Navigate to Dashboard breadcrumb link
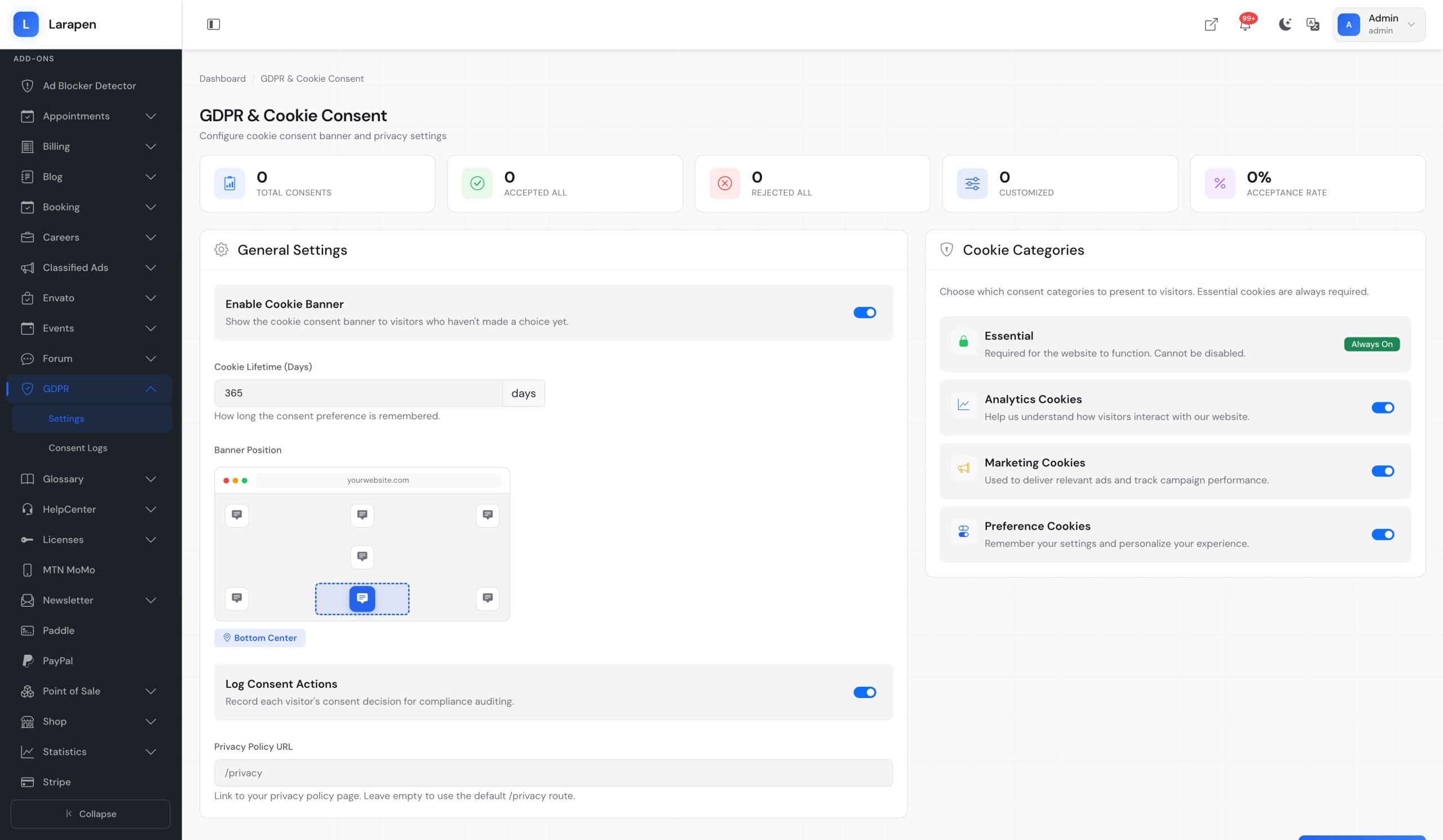The image size is (1443, 840). pos(222,78)
